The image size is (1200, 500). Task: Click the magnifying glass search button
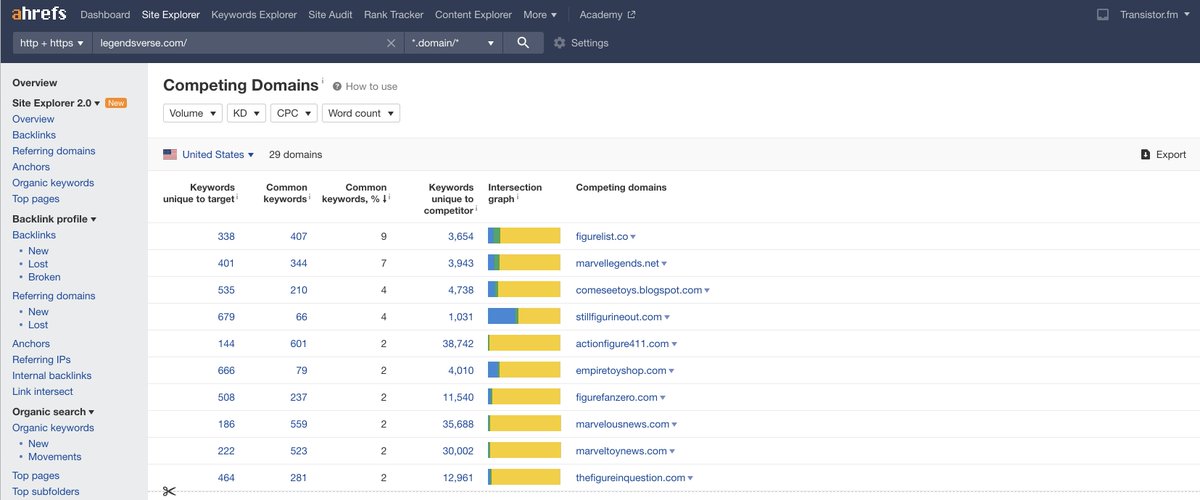point(523,43)
